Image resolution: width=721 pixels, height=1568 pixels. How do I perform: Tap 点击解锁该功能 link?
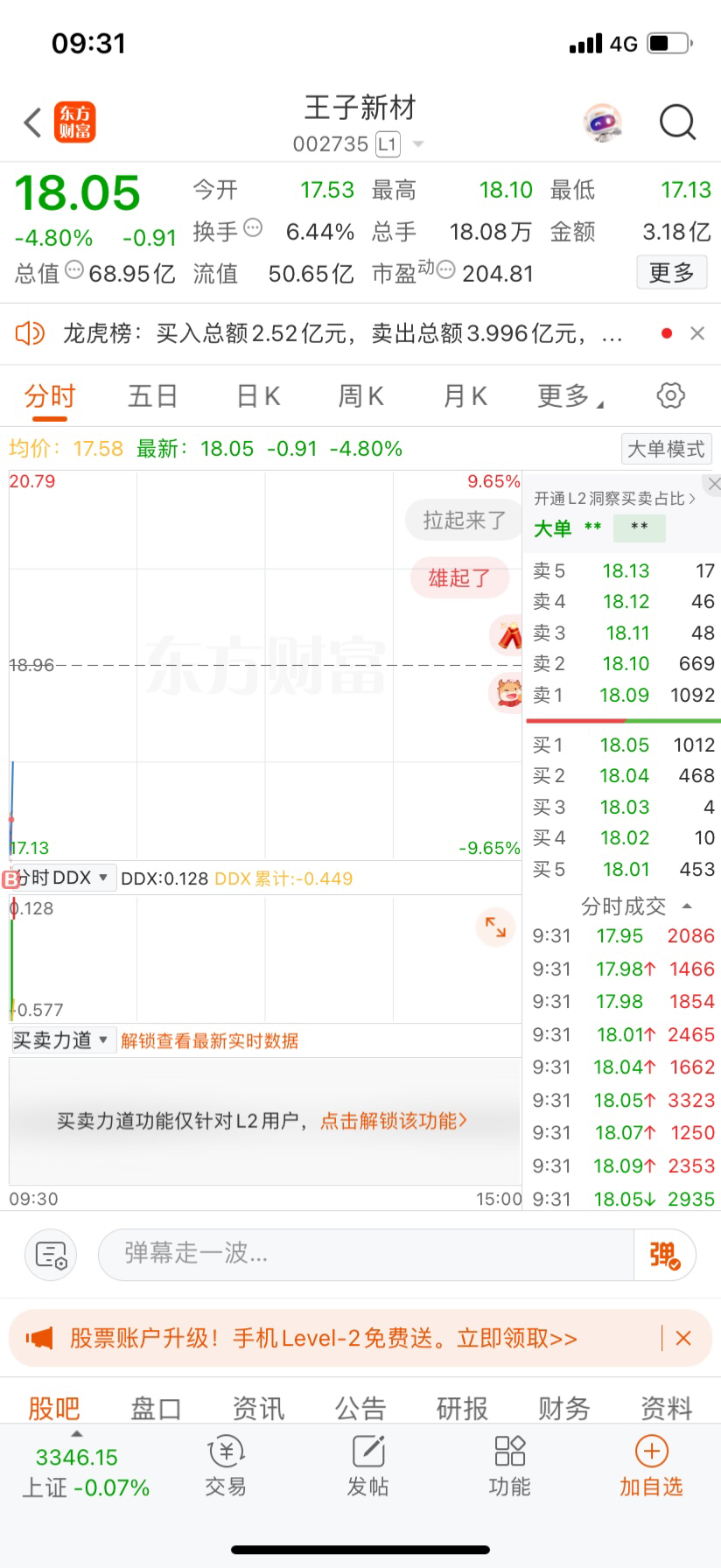point(394,1121)
